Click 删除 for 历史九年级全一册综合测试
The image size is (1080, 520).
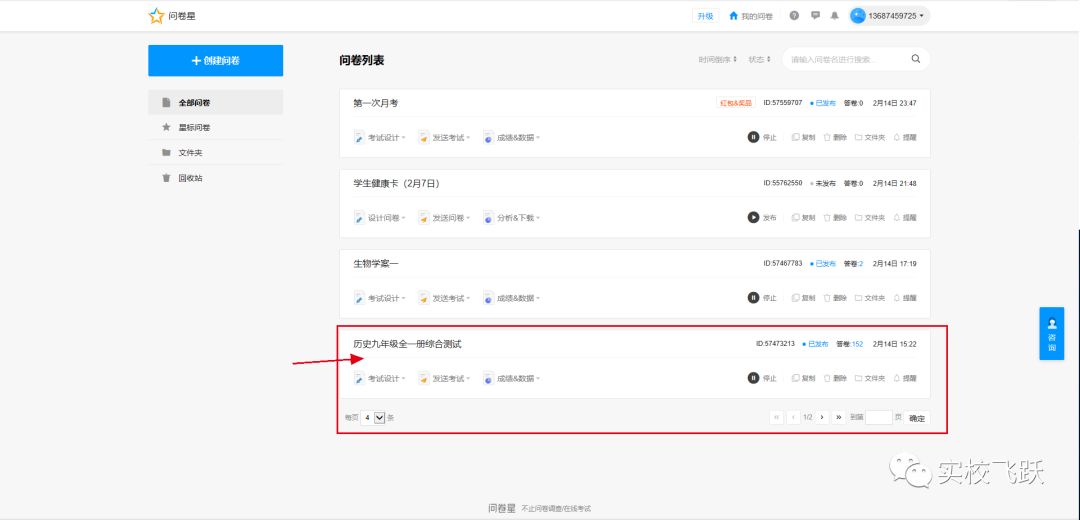[x=835, y=378]
